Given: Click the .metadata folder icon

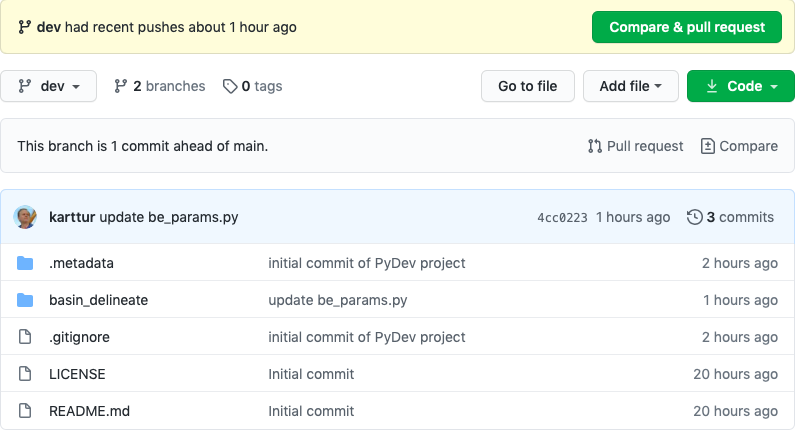Looking at the screenshot, I should coord(26,264).
